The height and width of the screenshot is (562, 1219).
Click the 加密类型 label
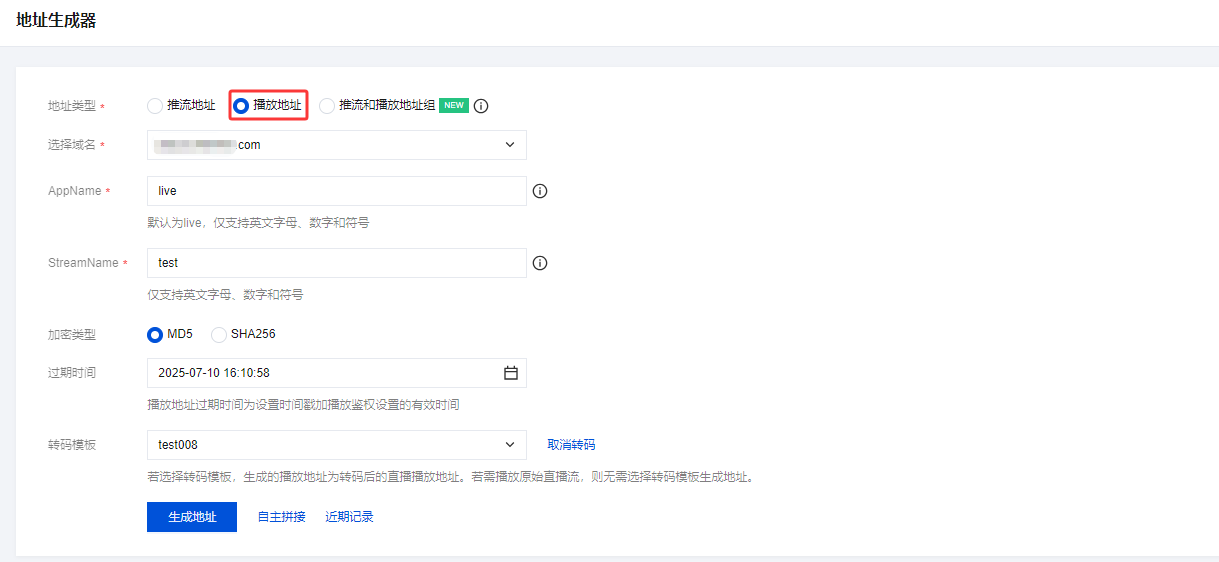(x=72, y=335)
